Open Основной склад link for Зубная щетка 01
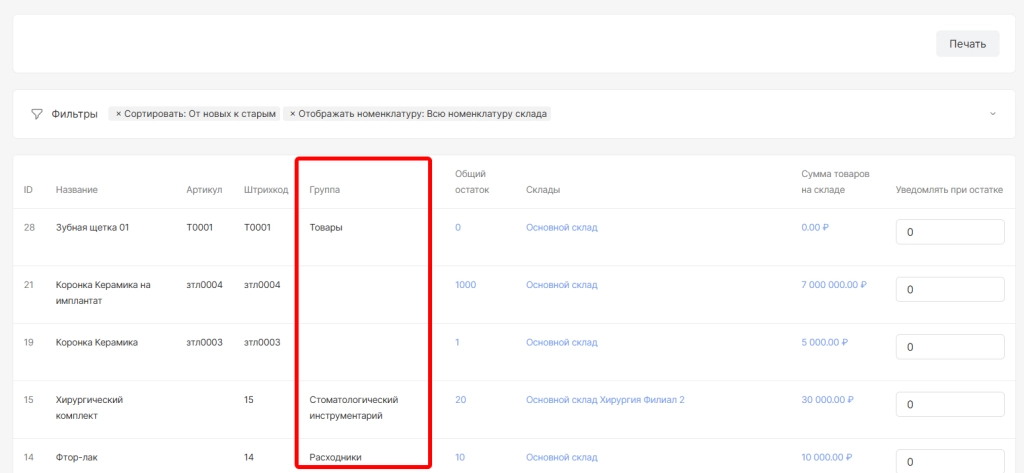Image resolution: width=1024 pixels, height=473 pixels. [561, 228]
